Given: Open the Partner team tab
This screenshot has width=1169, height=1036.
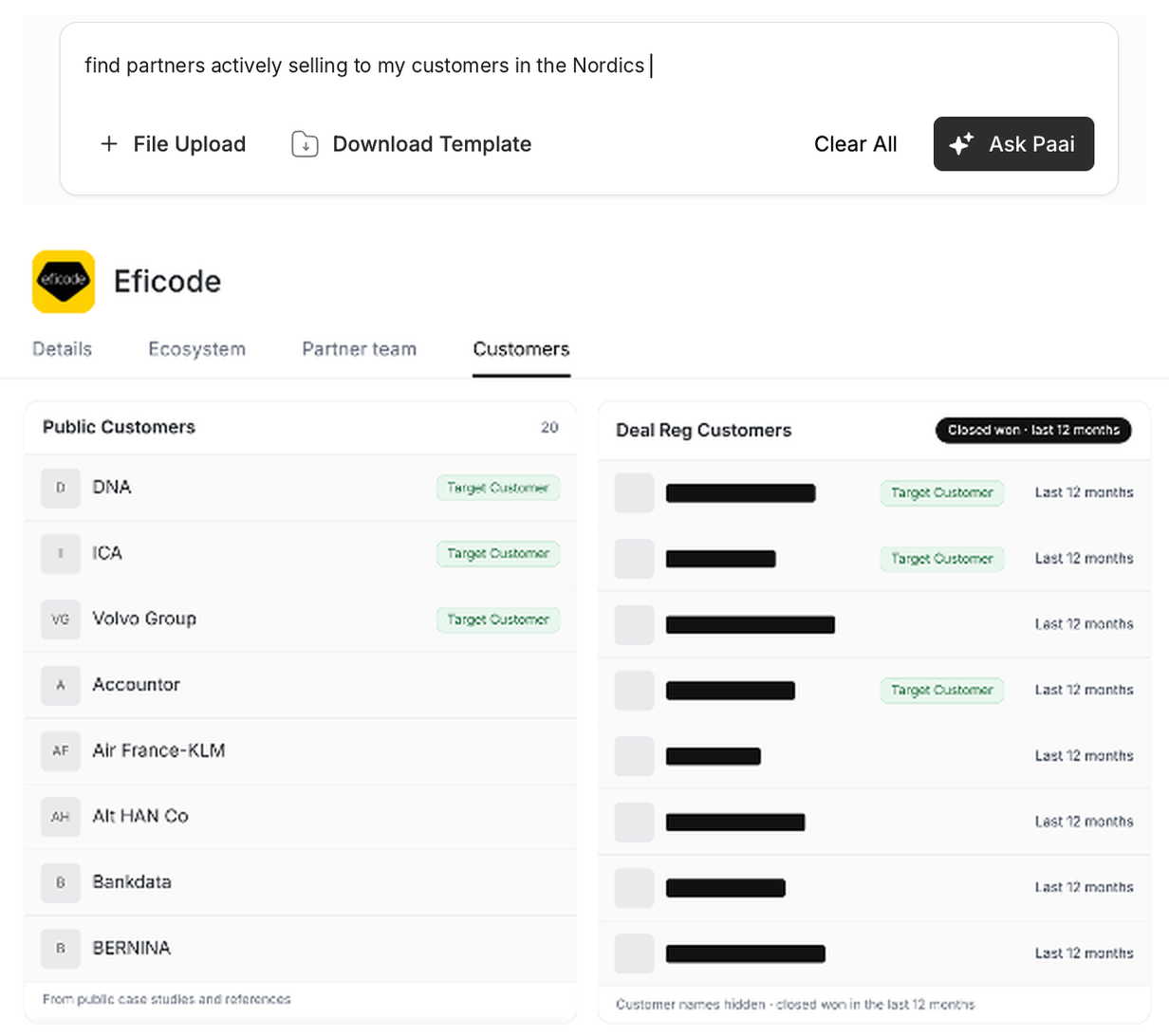Looking at the screenshot, I should click(360, 349).
